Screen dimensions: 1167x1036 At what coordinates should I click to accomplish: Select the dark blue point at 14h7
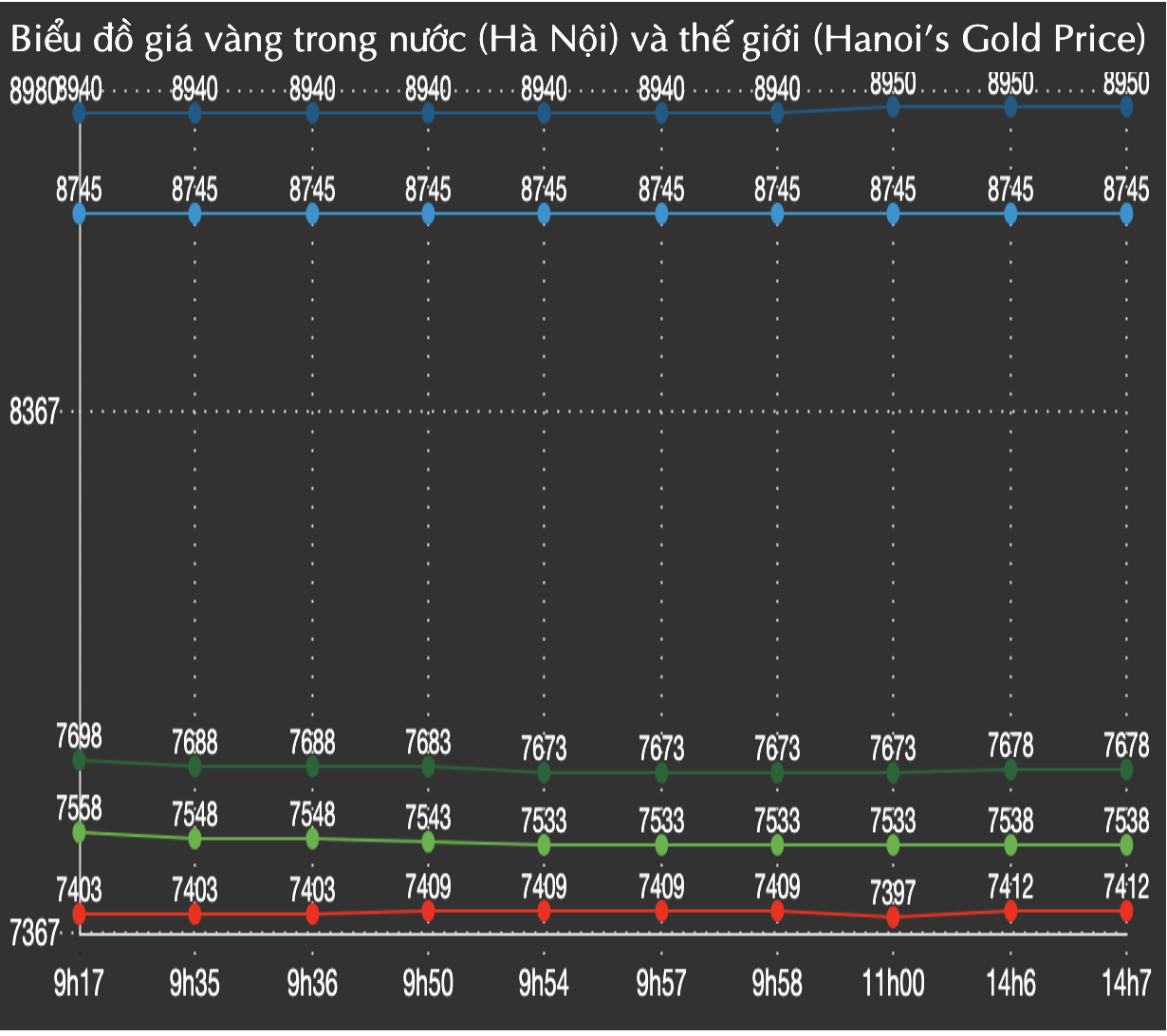pyautogui.click(x=1126, y=107)
